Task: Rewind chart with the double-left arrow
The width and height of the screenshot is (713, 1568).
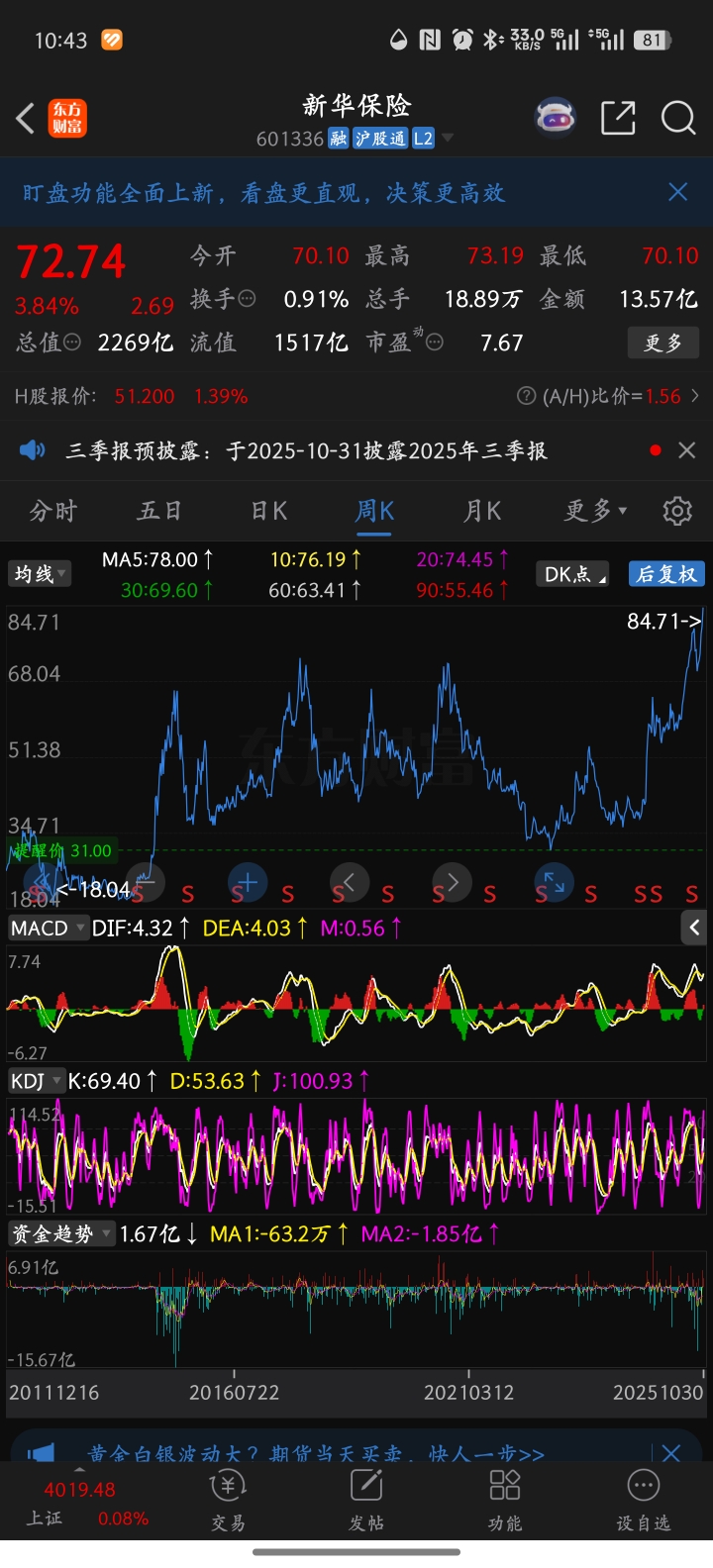Action: tap(44, 881)
